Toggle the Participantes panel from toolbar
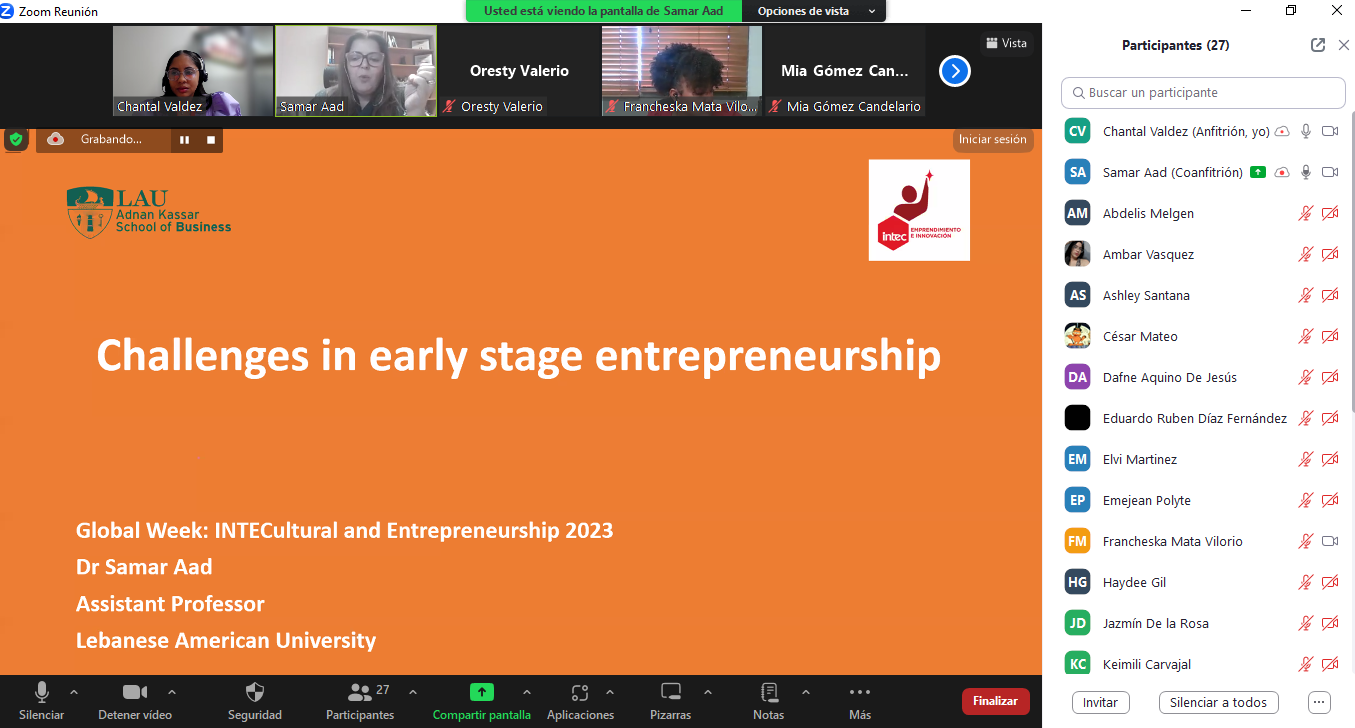1355x728 pixels. pos(360,692)
